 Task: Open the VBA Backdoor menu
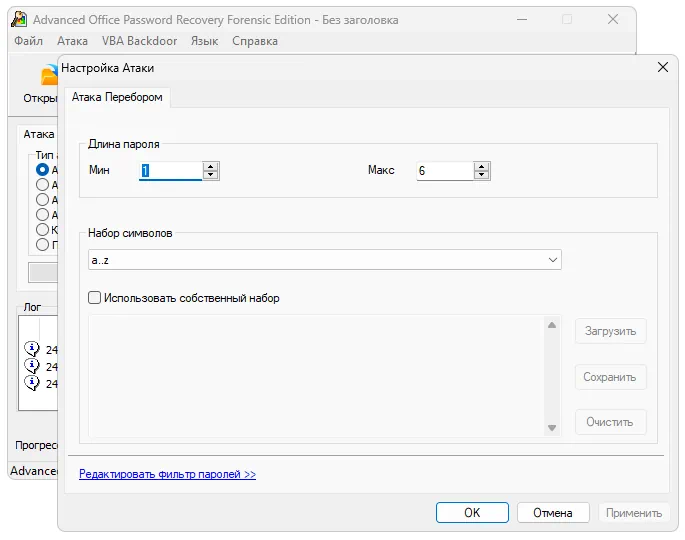pyautogui.click(x=139, y=41)
